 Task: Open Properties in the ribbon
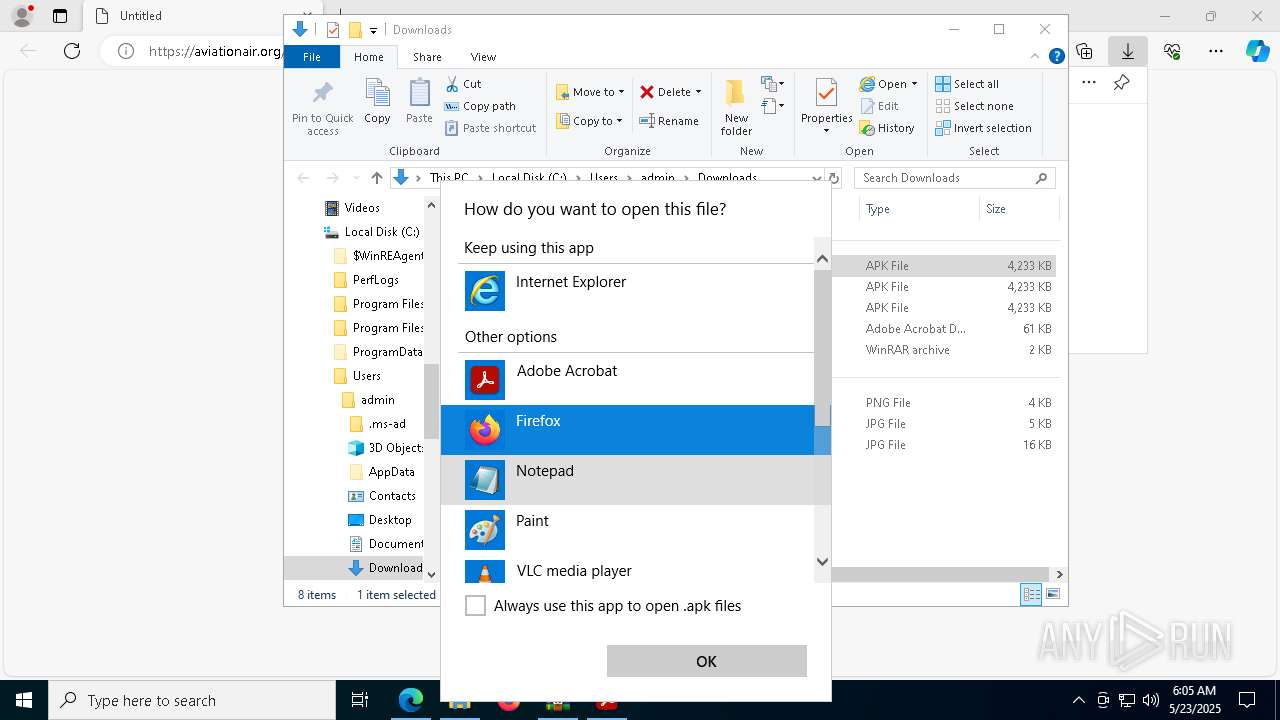point(826,105)
